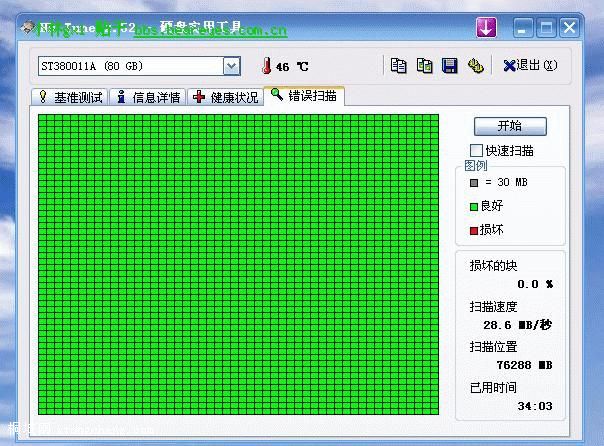Click the 损坏的块 label
This screenshot has width=604, height=446.
coord(493,265)
